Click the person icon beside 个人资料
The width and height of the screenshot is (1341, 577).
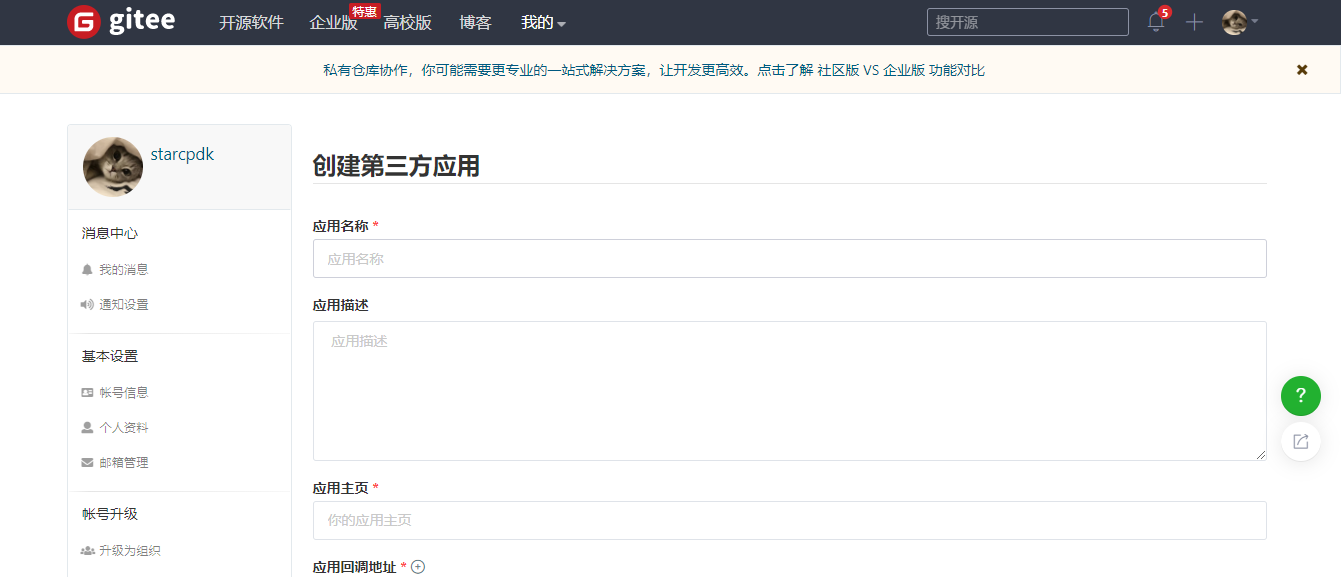click(x=87, y=428)
